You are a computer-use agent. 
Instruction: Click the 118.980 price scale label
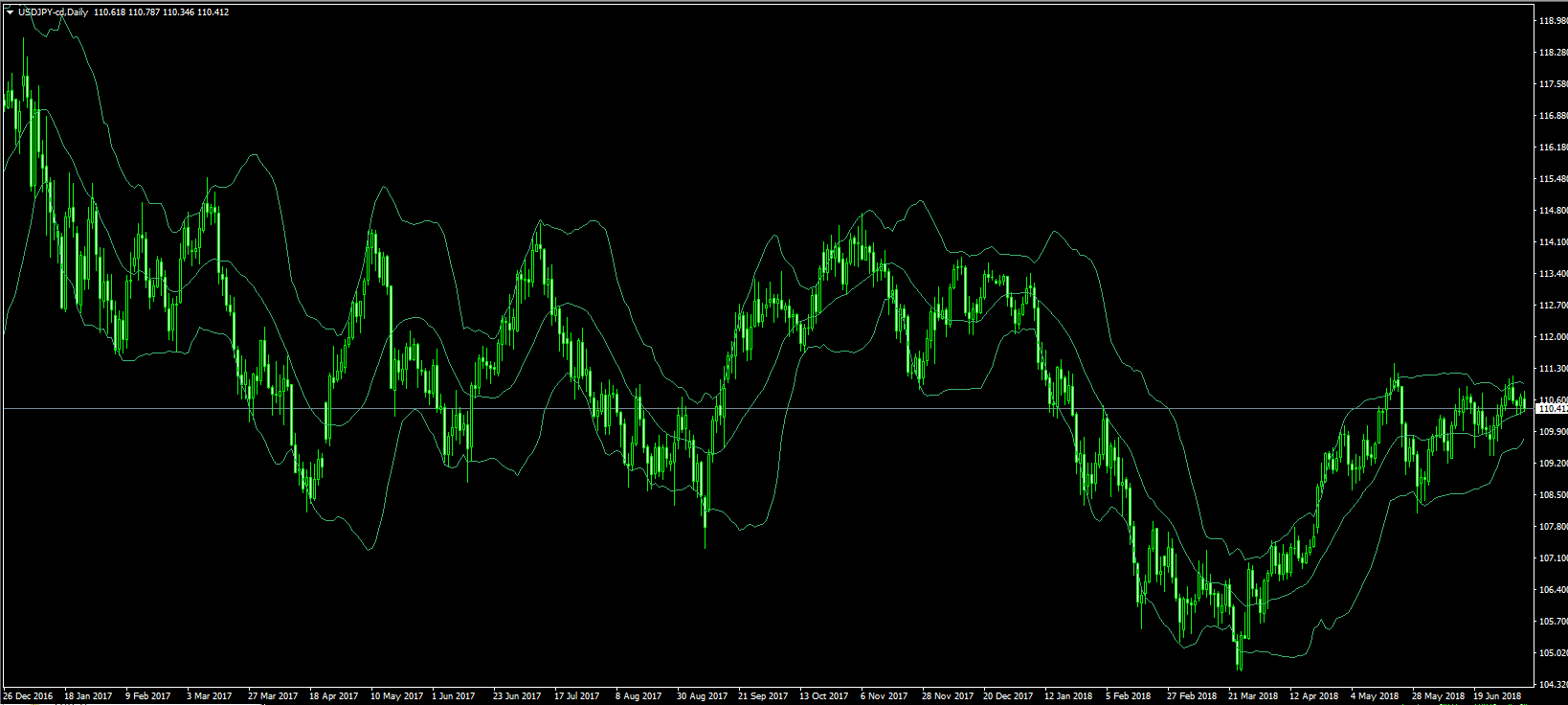(x=1552, y=21)
